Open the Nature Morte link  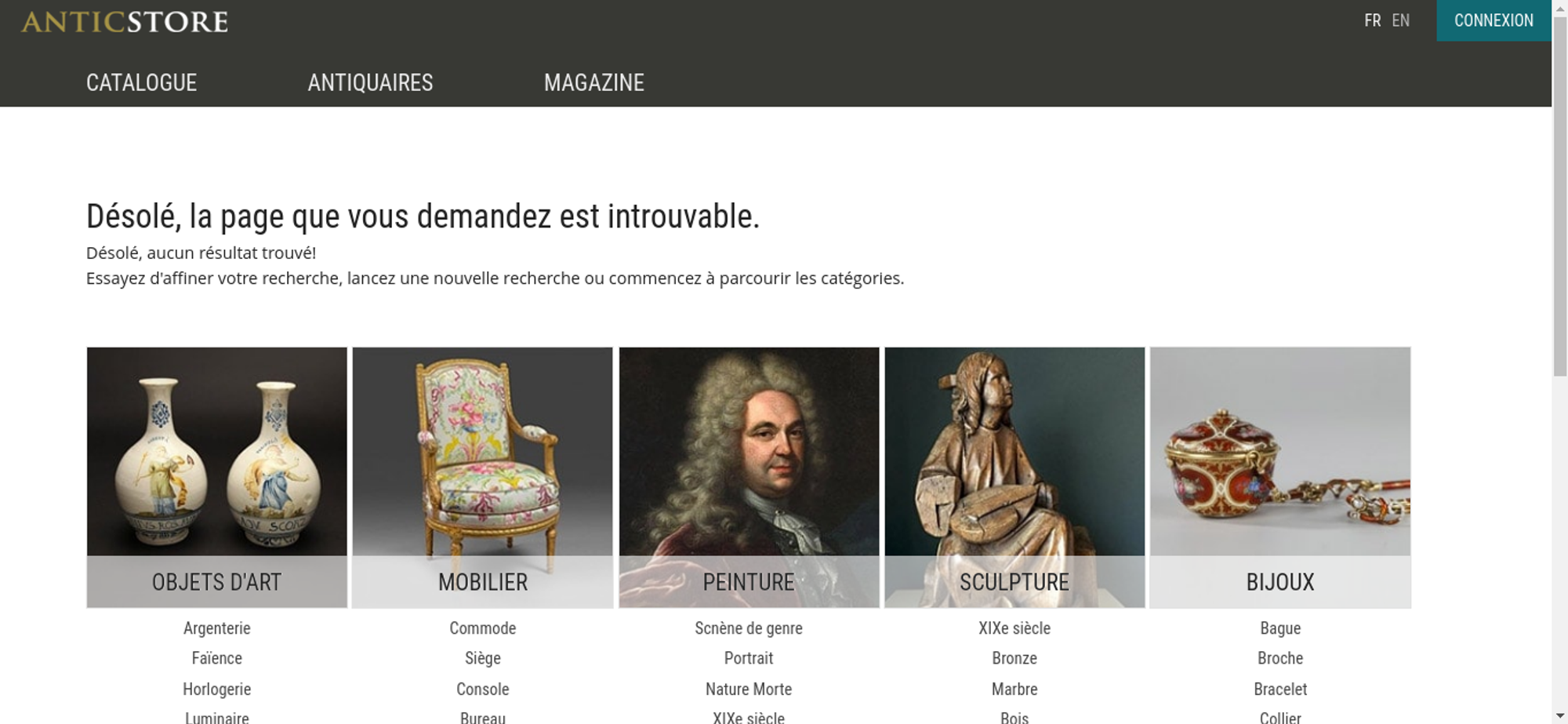point(749,689)
